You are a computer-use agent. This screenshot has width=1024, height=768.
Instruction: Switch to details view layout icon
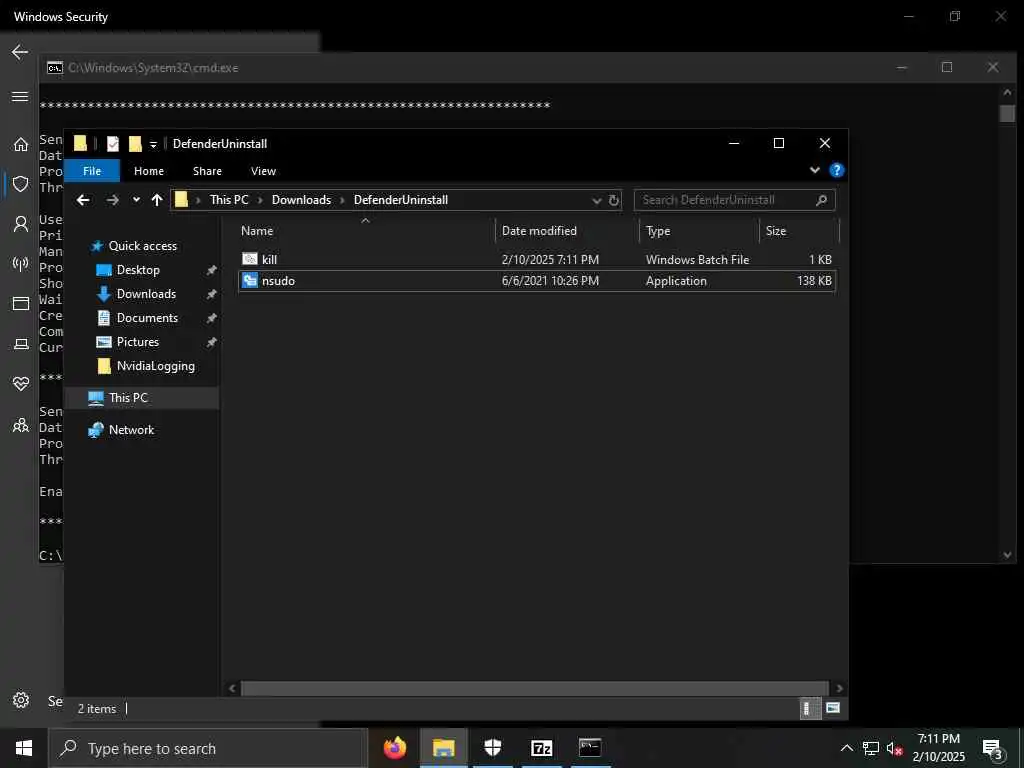click(810, 709)
